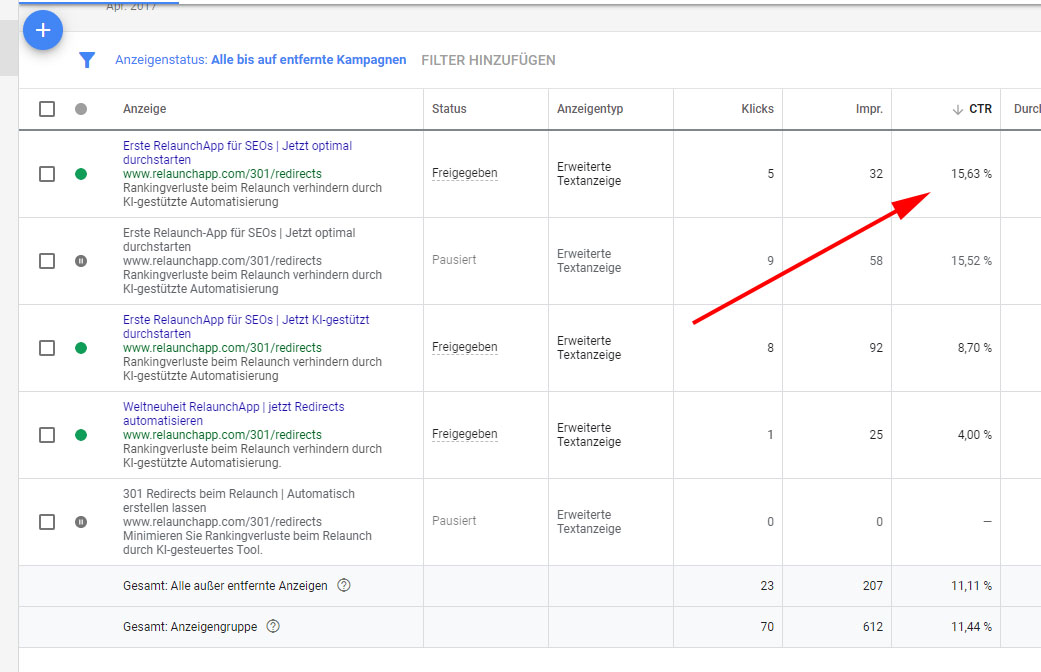Screen dimensions: 1041x672
Task: Toggle green status dot of 8,70 % ad
Action: (81, 348)
